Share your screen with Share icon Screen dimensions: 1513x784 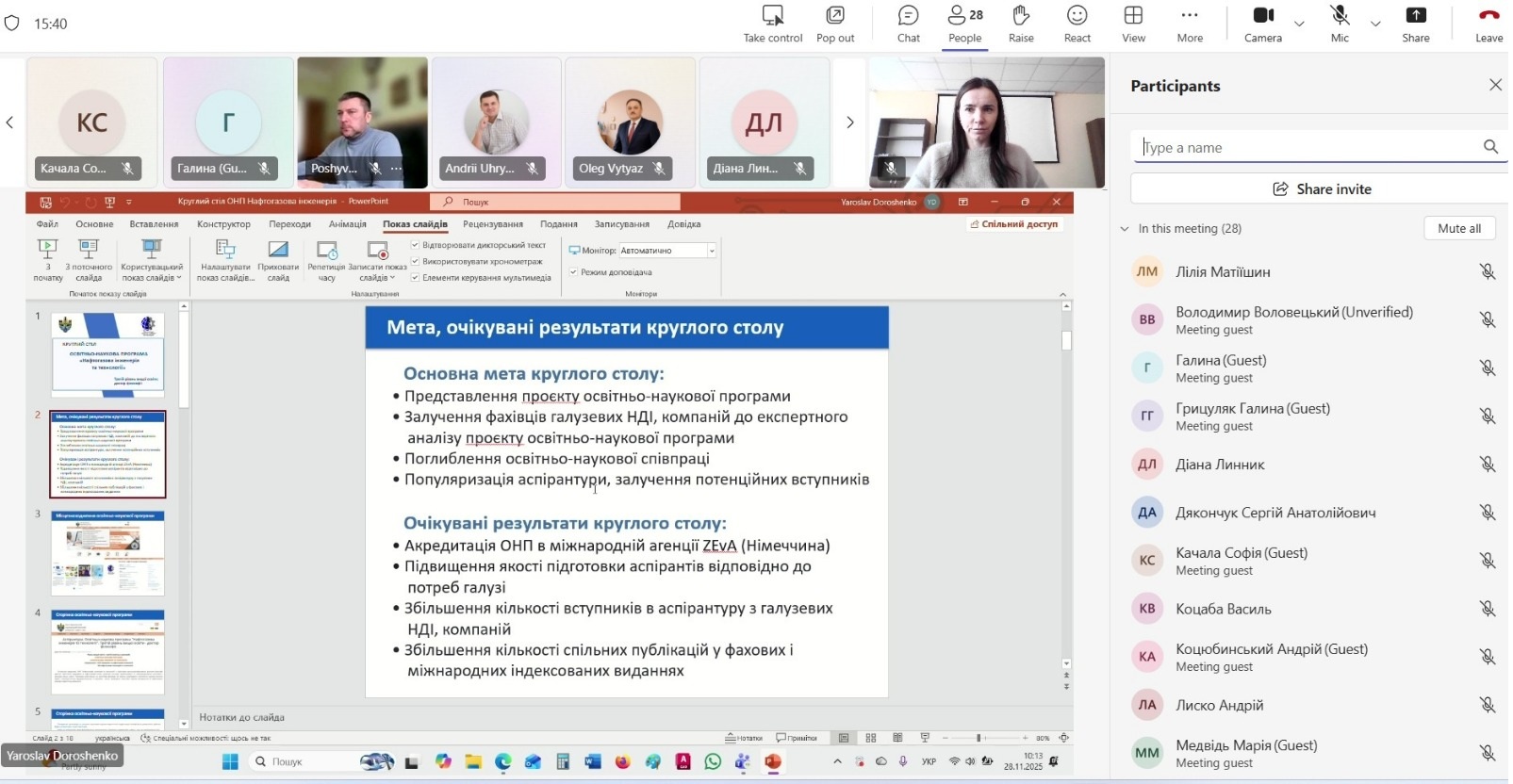coord(1415,24)
